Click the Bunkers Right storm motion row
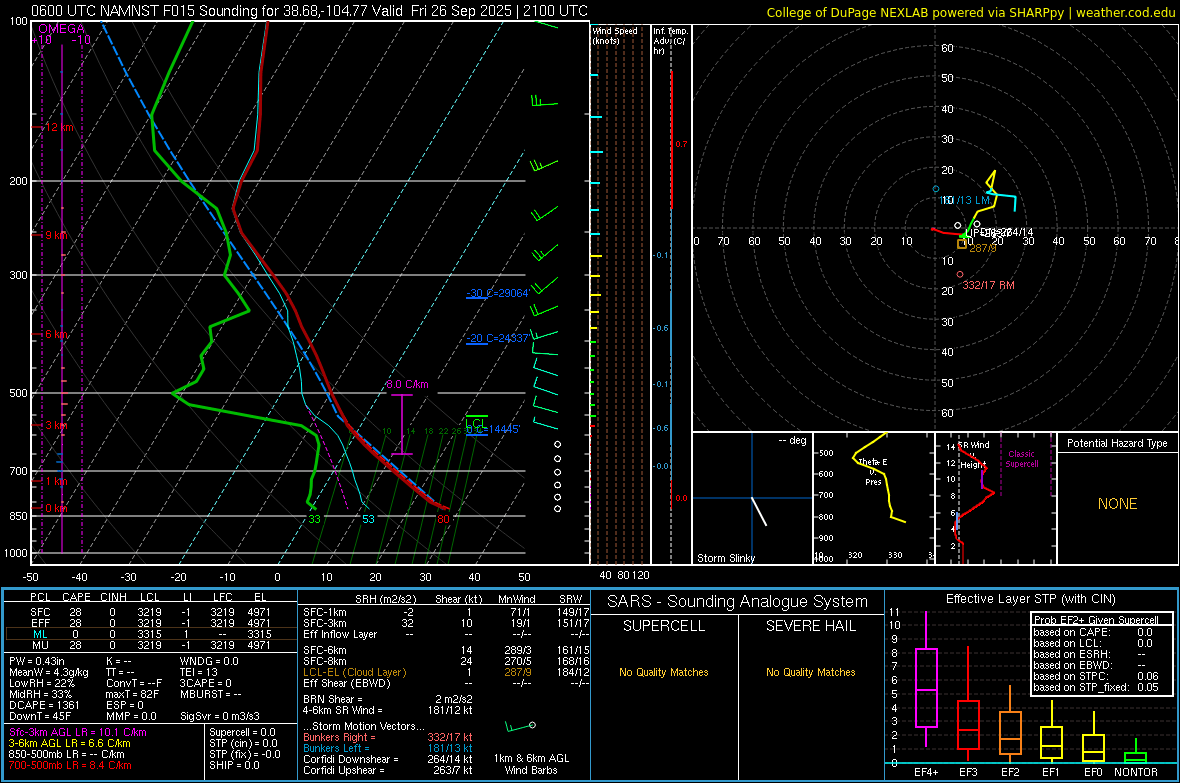This screenshot has width=1180, height=783. point(388,737)
